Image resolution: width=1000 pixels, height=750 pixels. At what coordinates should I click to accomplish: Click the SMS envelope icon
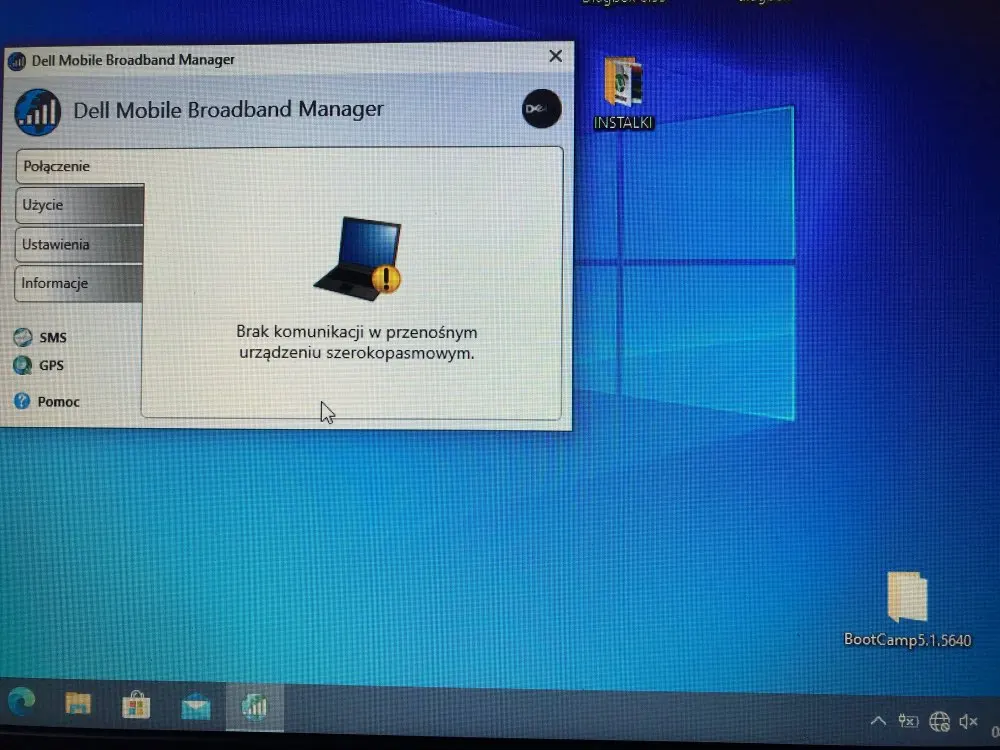[23, 337]
